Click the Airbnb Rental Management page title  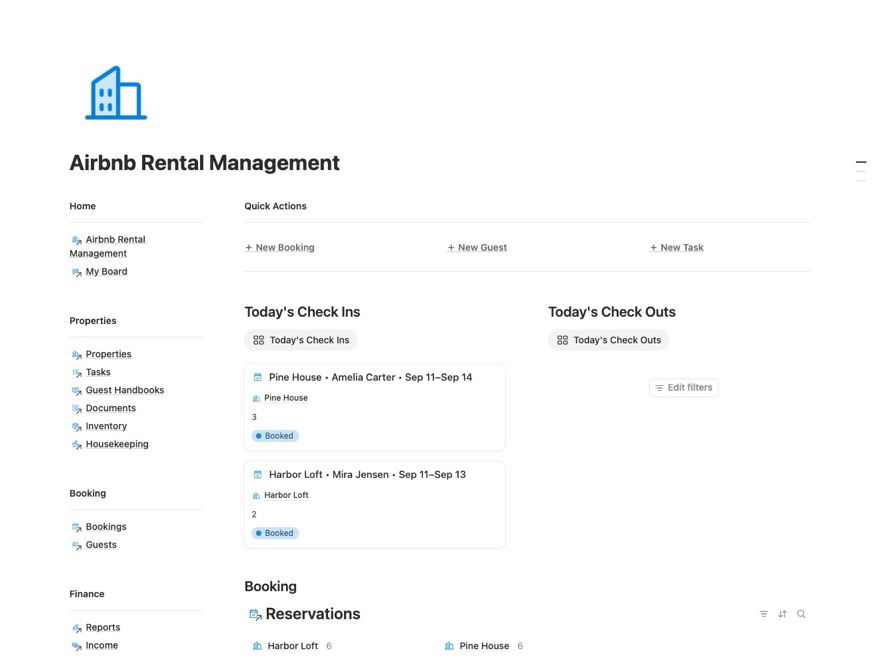click(204, 163)
